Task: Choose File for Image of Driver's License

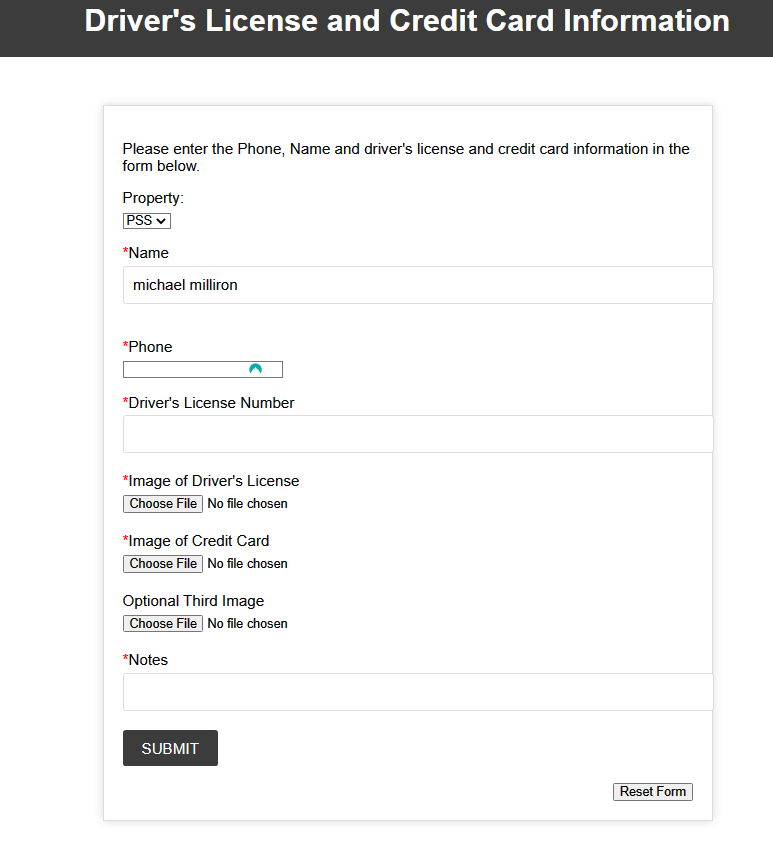Action: coord(163,504)
